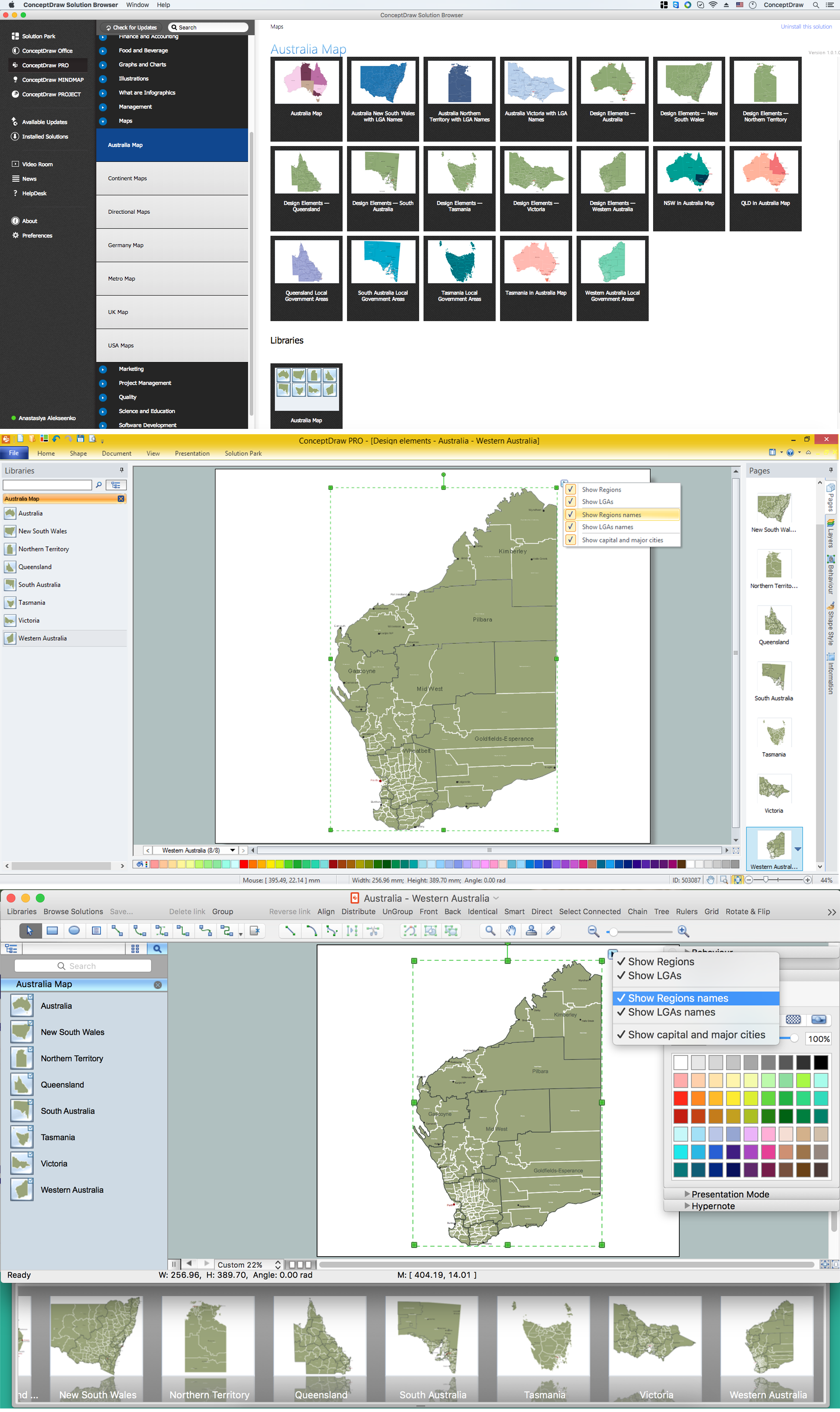Expand Food and Beverage category
The image size is (840, 1412).
click(x=103, y=51)
